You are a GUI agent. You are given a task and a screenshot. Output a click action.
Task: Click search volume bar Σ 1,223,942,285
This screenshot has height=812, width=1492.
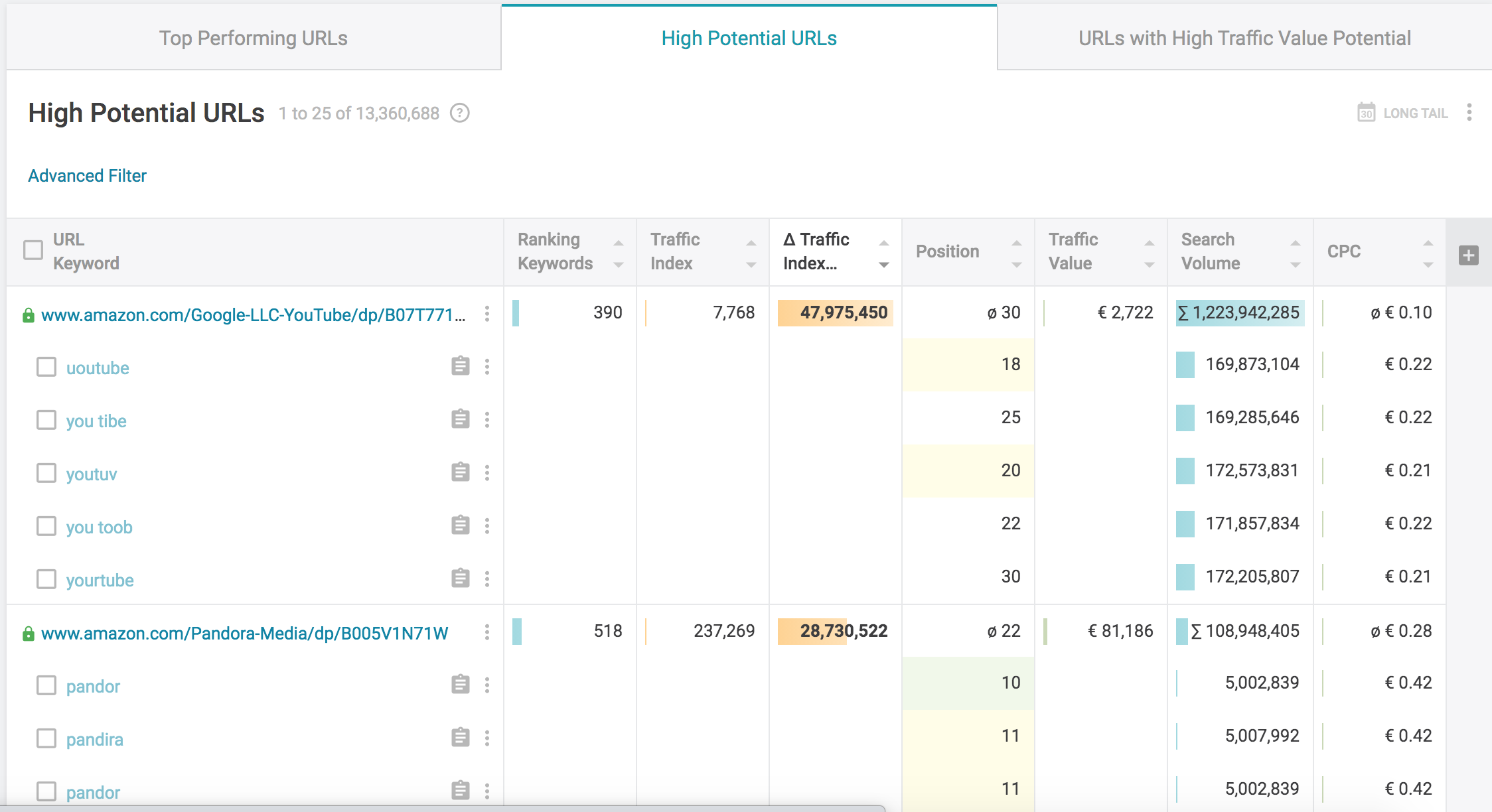1240,312
